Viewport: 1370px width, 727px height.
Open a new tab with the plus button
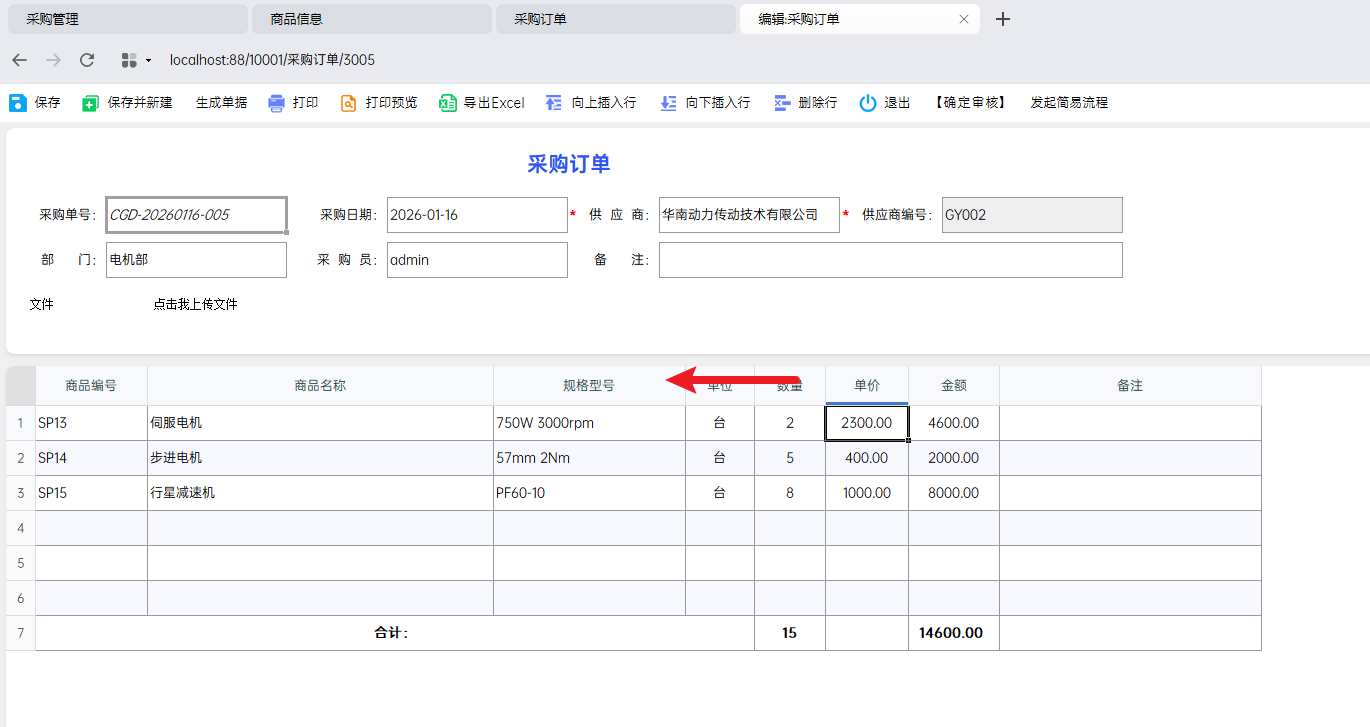pyautogui.click(x=1003, y=19)
